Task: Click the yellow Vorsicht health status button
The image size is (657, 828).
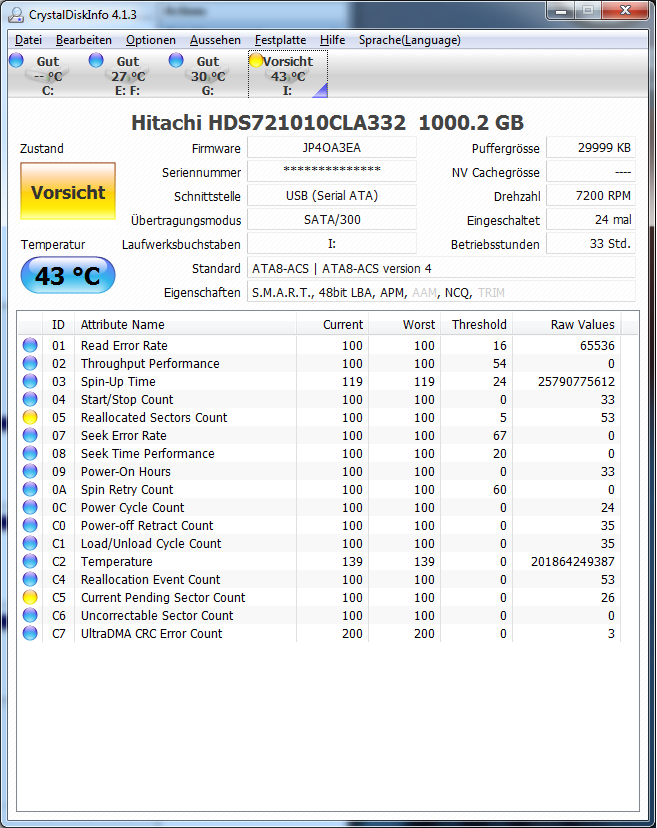Action: tap(68, 191)
